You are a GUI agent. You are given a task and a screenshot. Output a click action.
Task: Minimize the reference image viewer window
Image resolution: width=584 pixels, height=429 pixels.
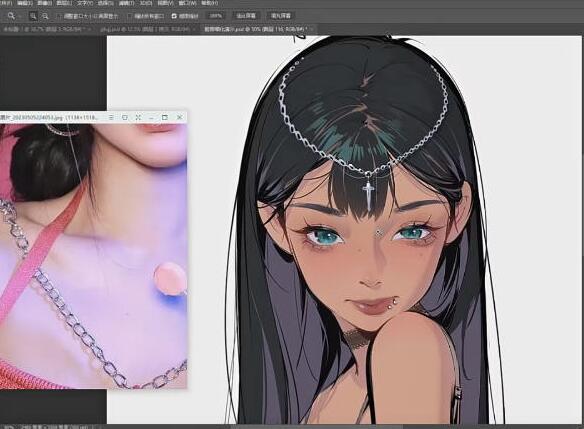point(151,117)
